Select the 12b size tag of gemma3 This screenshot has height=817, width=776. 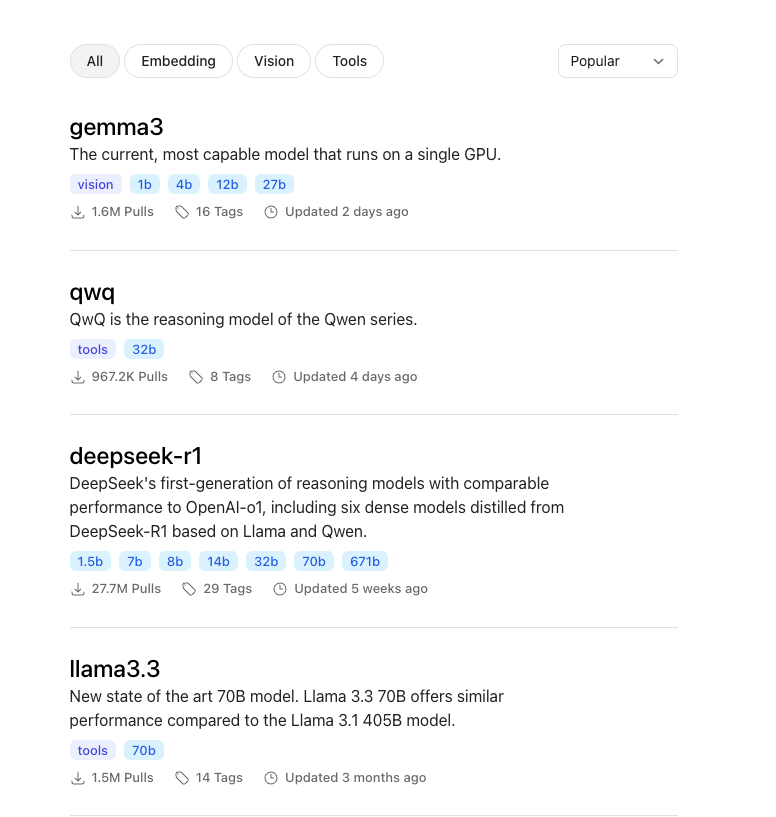pyautogui.click(x=227, y=184)
